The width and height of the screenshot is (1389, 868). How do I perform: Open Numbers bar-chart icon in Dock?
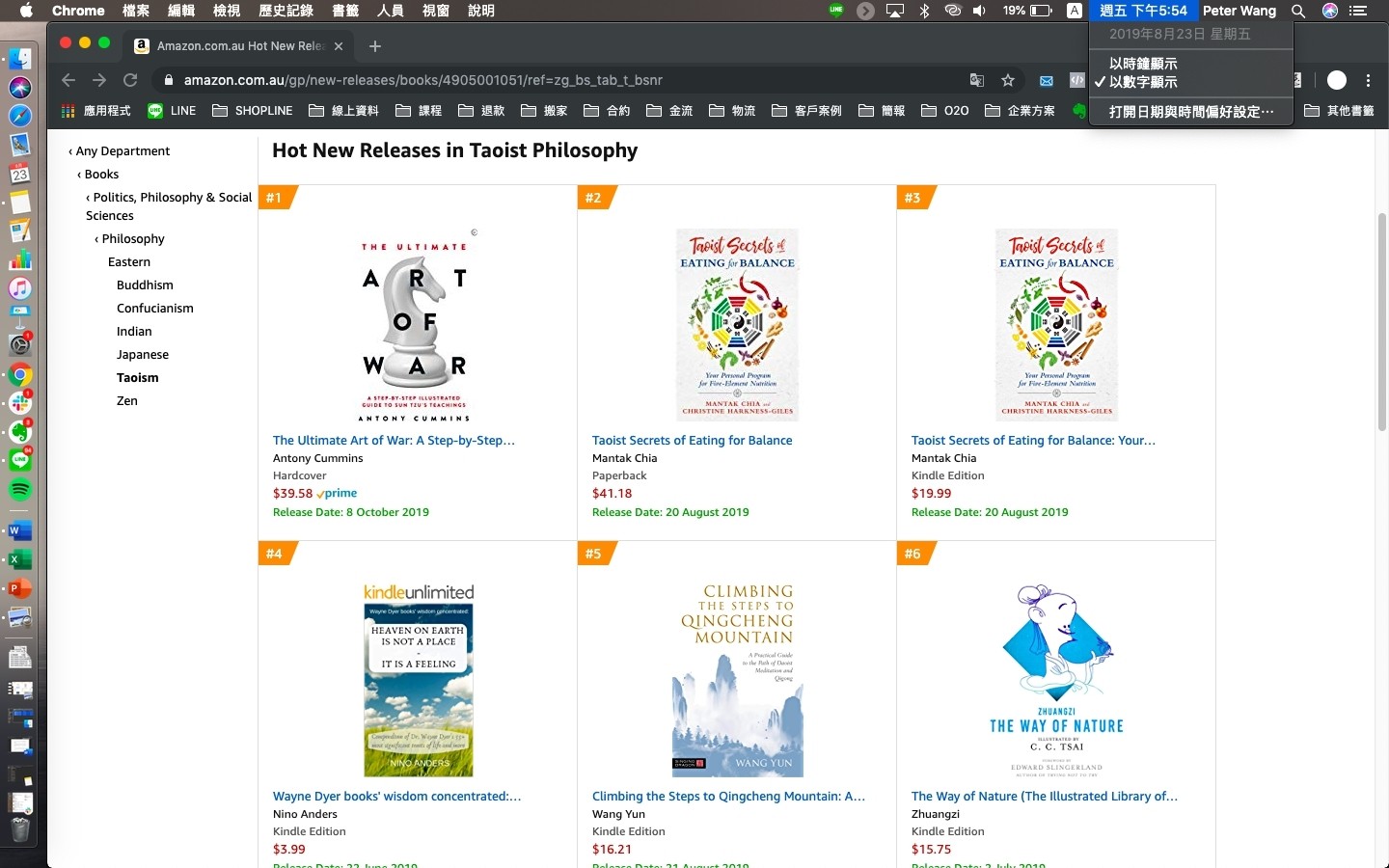click(20, 259)
